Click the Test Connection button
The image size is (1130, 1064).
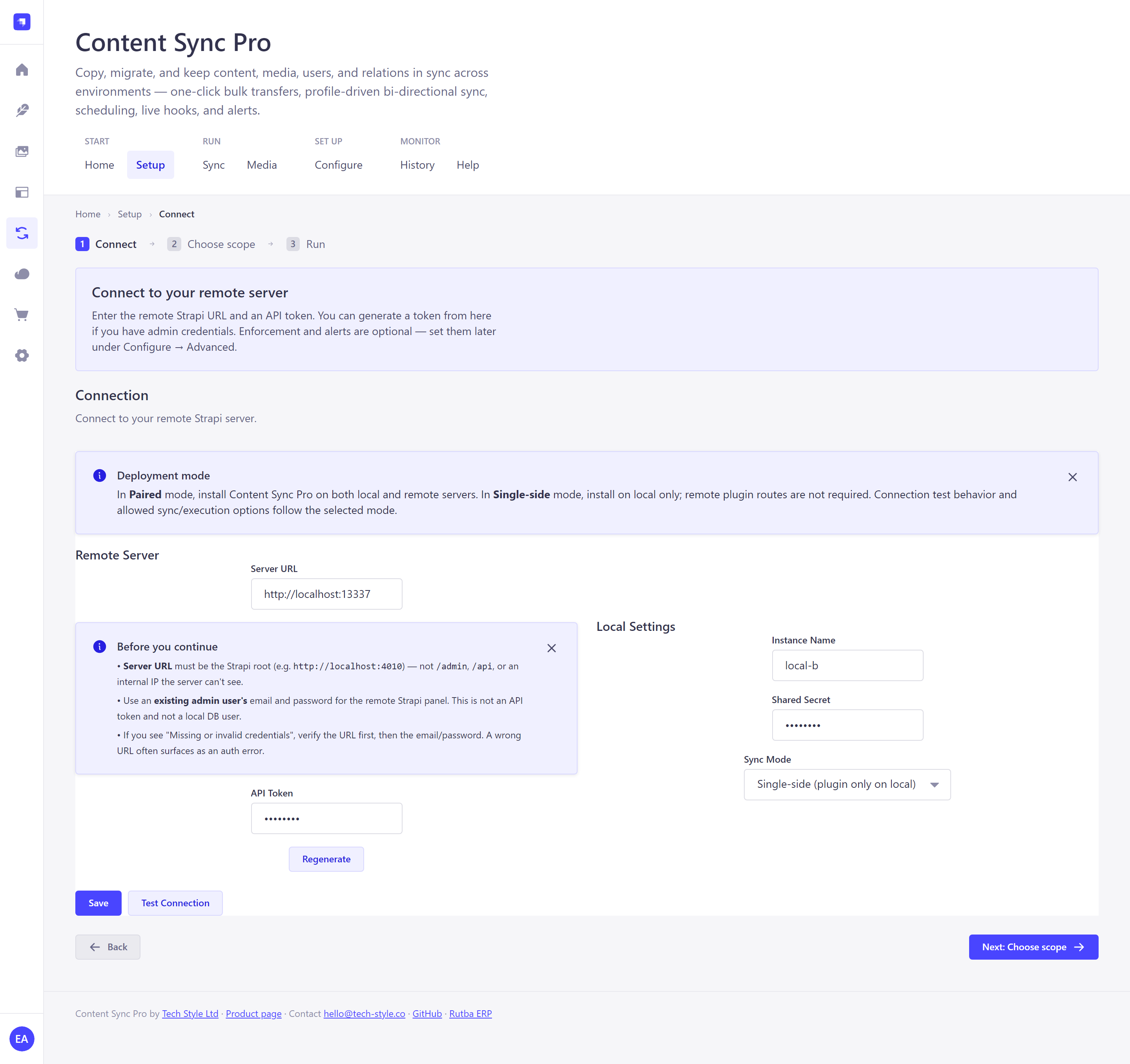coord(175,903)
